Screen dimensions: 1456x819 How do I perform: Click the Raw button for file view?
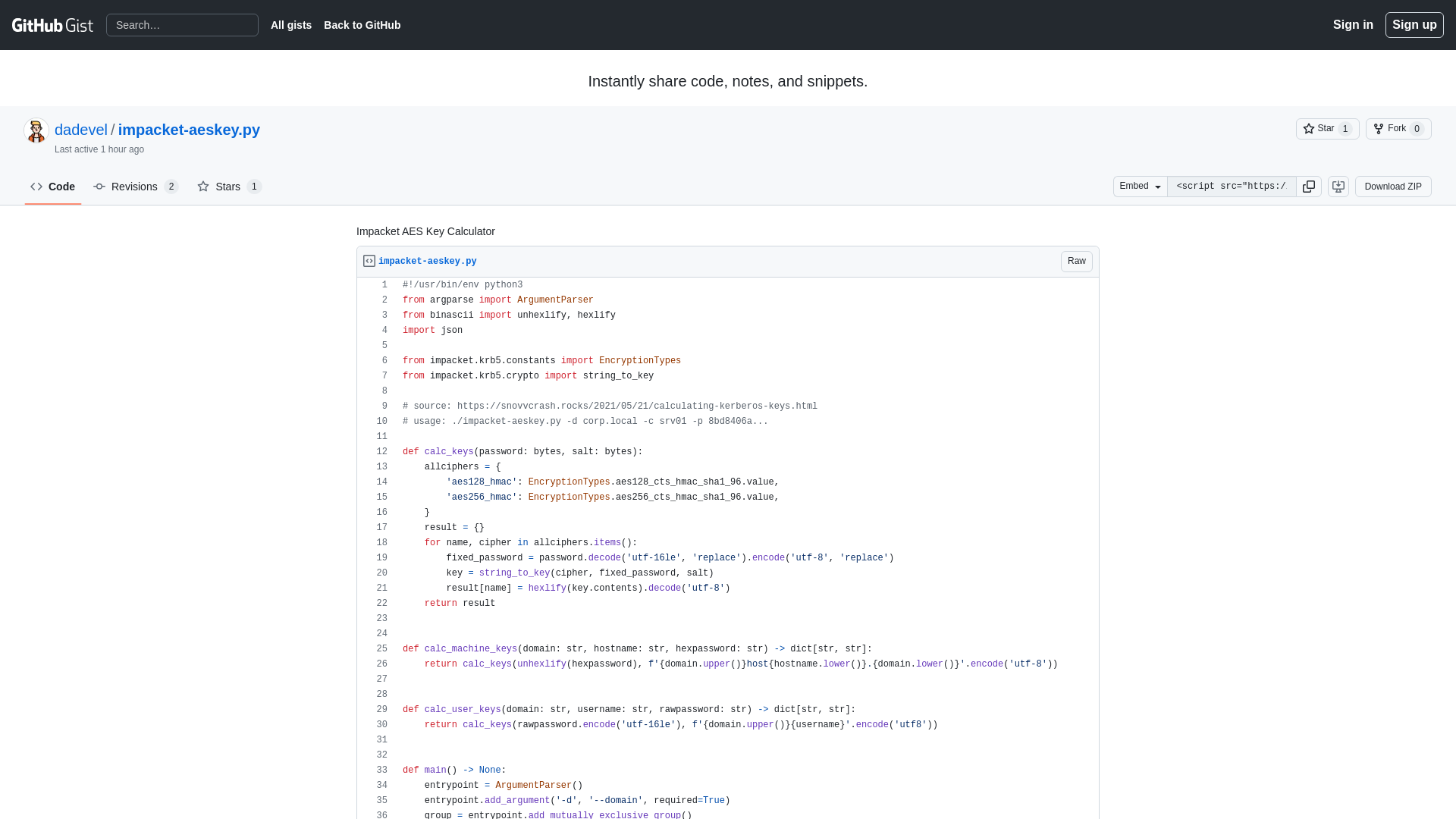1077,261
